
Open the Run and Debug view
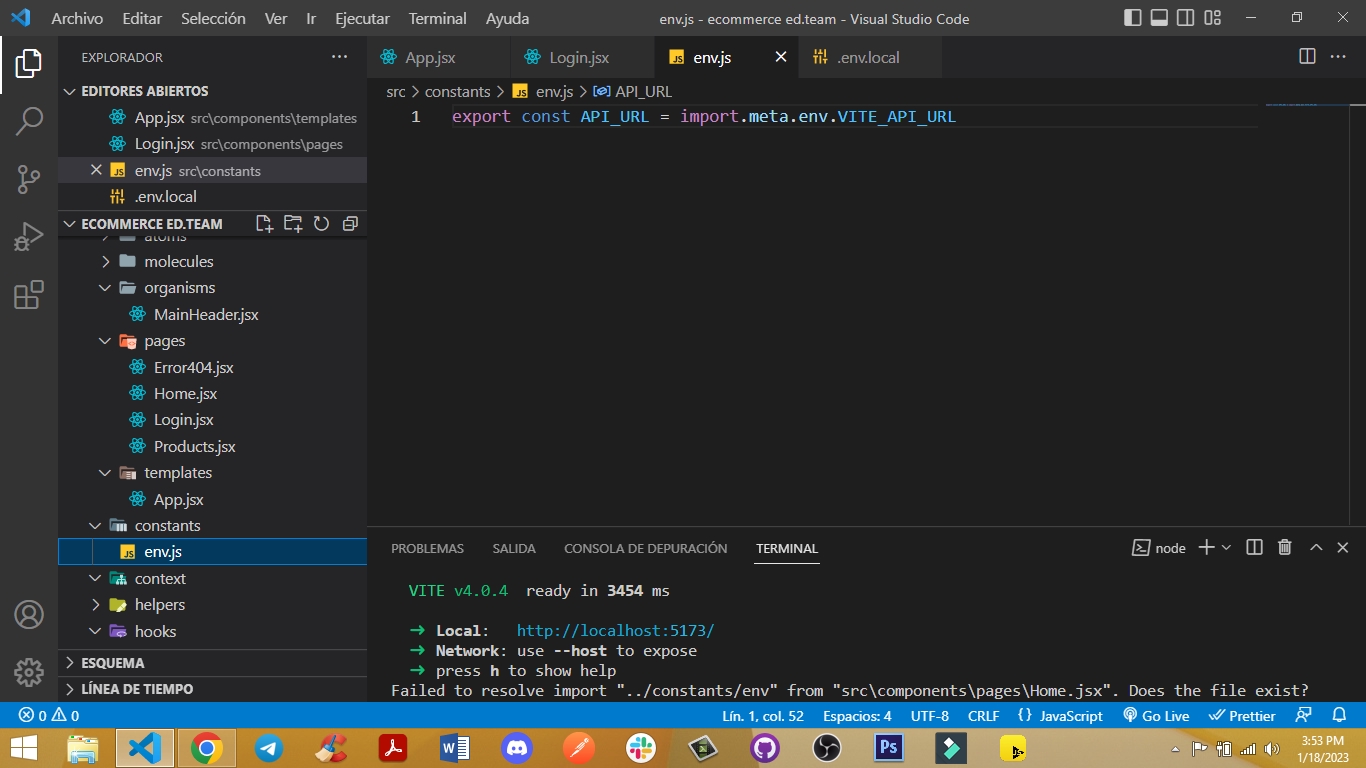pyautogui.click(x=29, y=237)
